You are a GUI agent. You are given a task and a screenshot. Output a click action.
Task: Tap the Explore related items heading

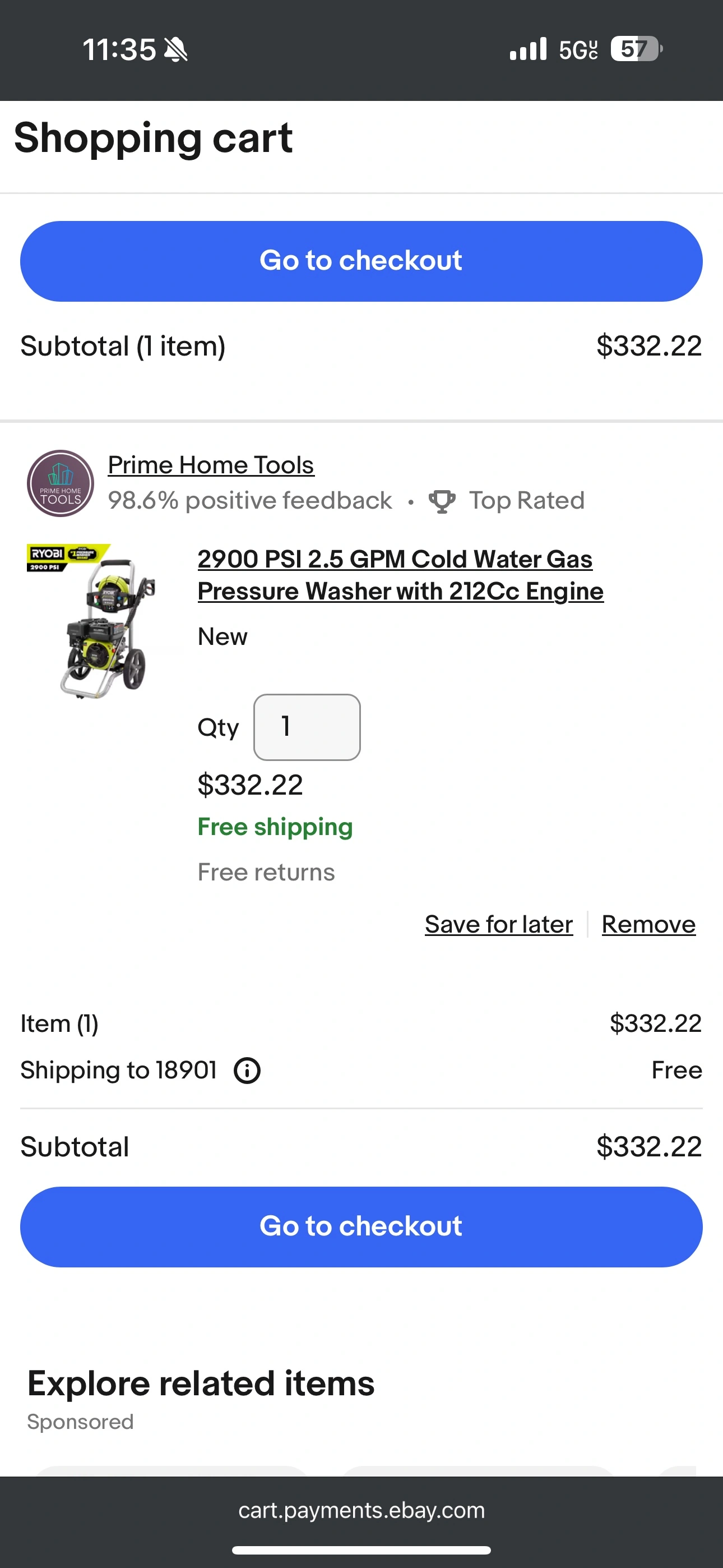tap(201, 1383)
